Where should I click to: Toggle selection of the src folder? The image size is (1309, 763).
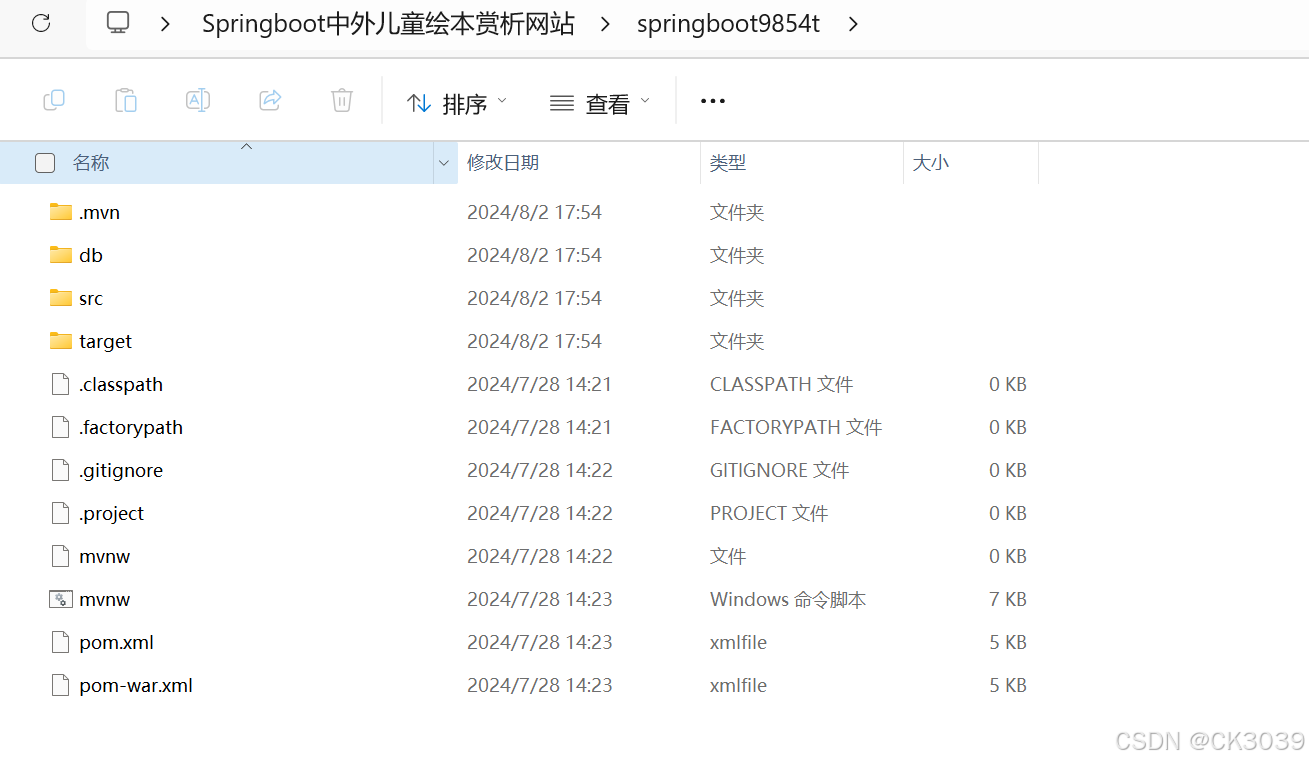[91, 298]
